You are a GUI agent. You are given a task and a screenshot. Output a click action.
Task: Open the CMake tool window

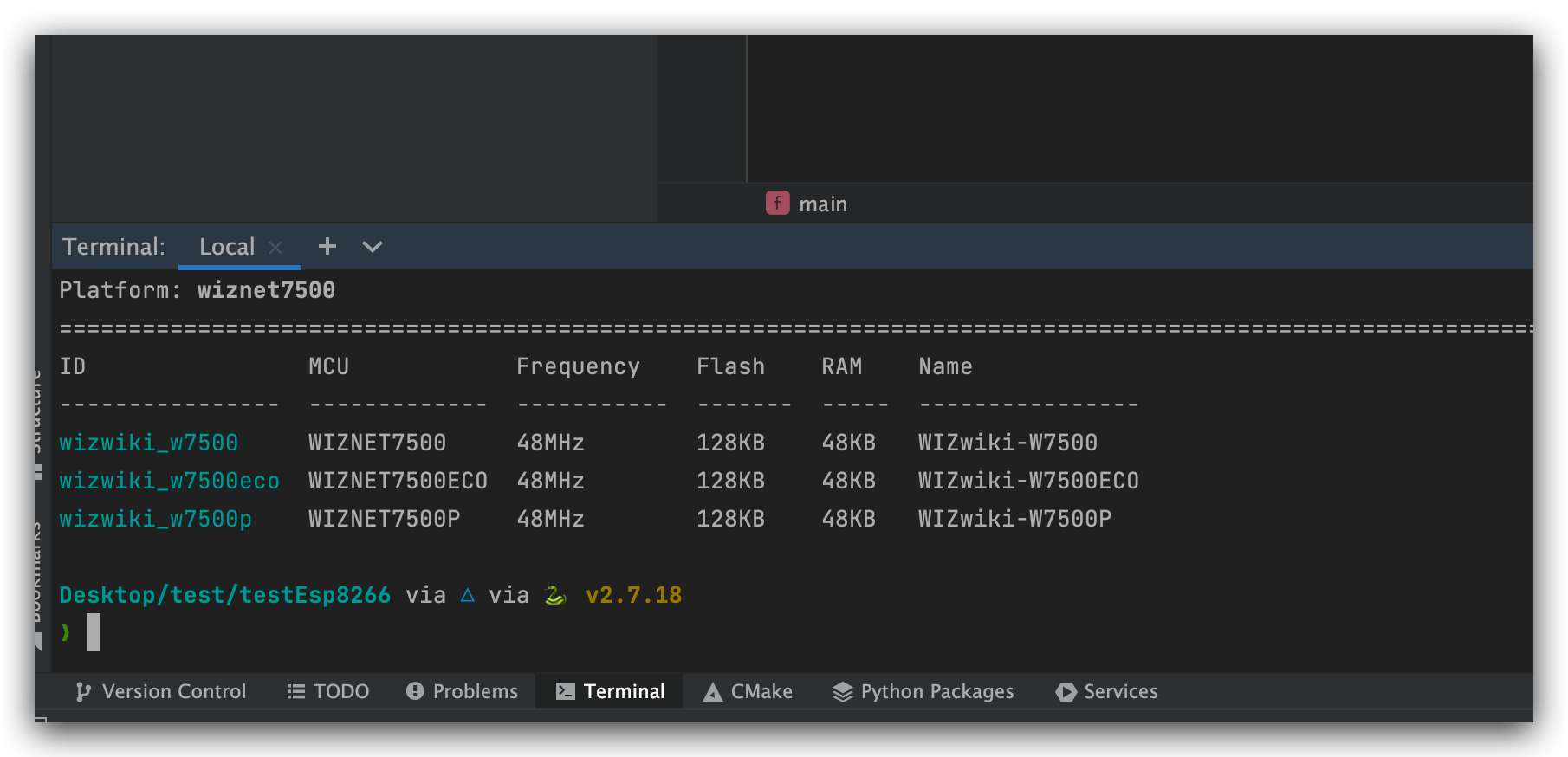pyautogui.click(x=748, y=691)
